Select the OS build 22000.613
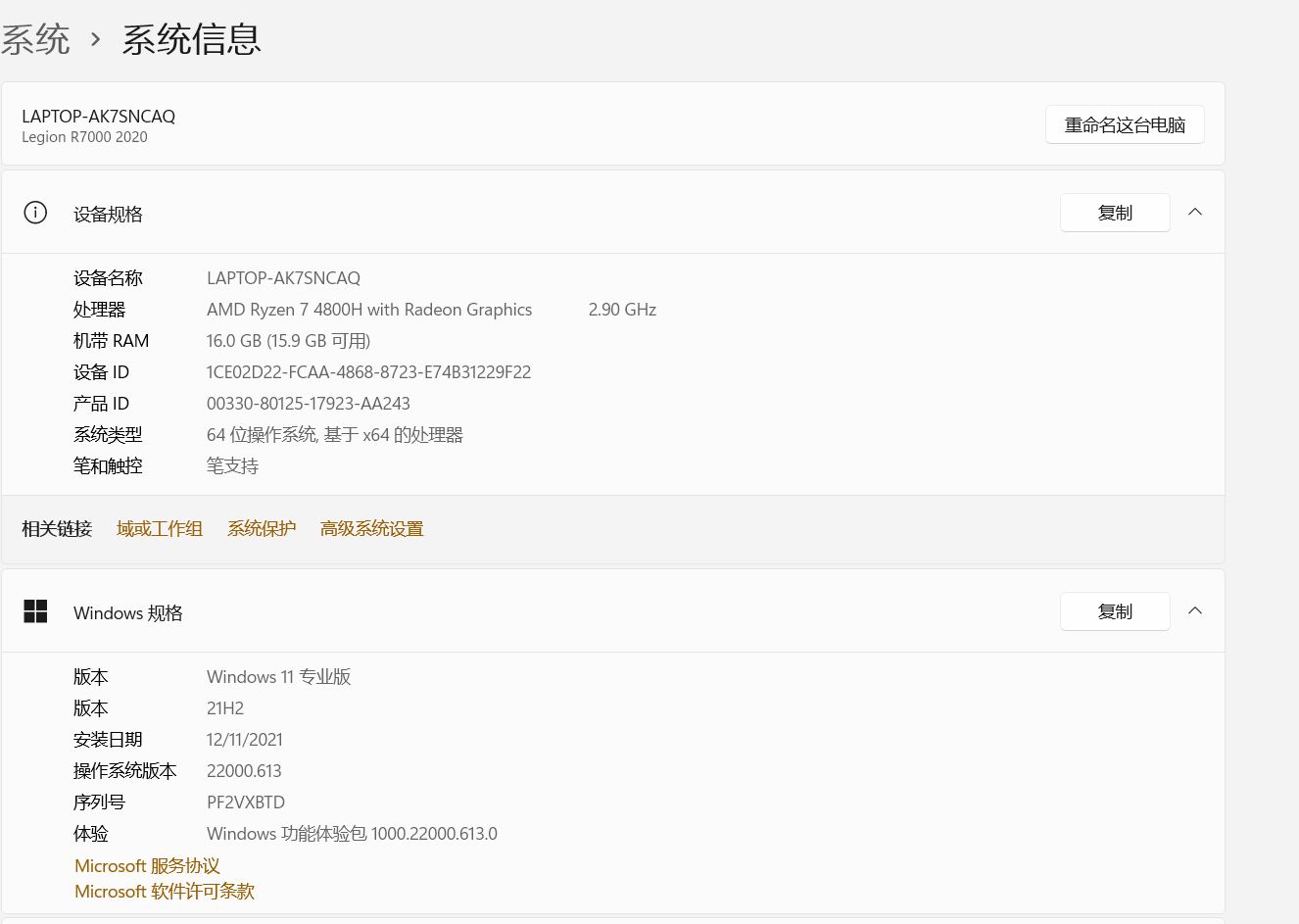The image size is (1299, 924). coord(244,771)
